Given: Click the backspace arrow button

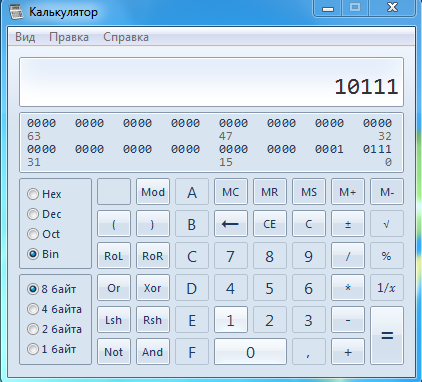Looking at the screenshot, I should (231, 224).
